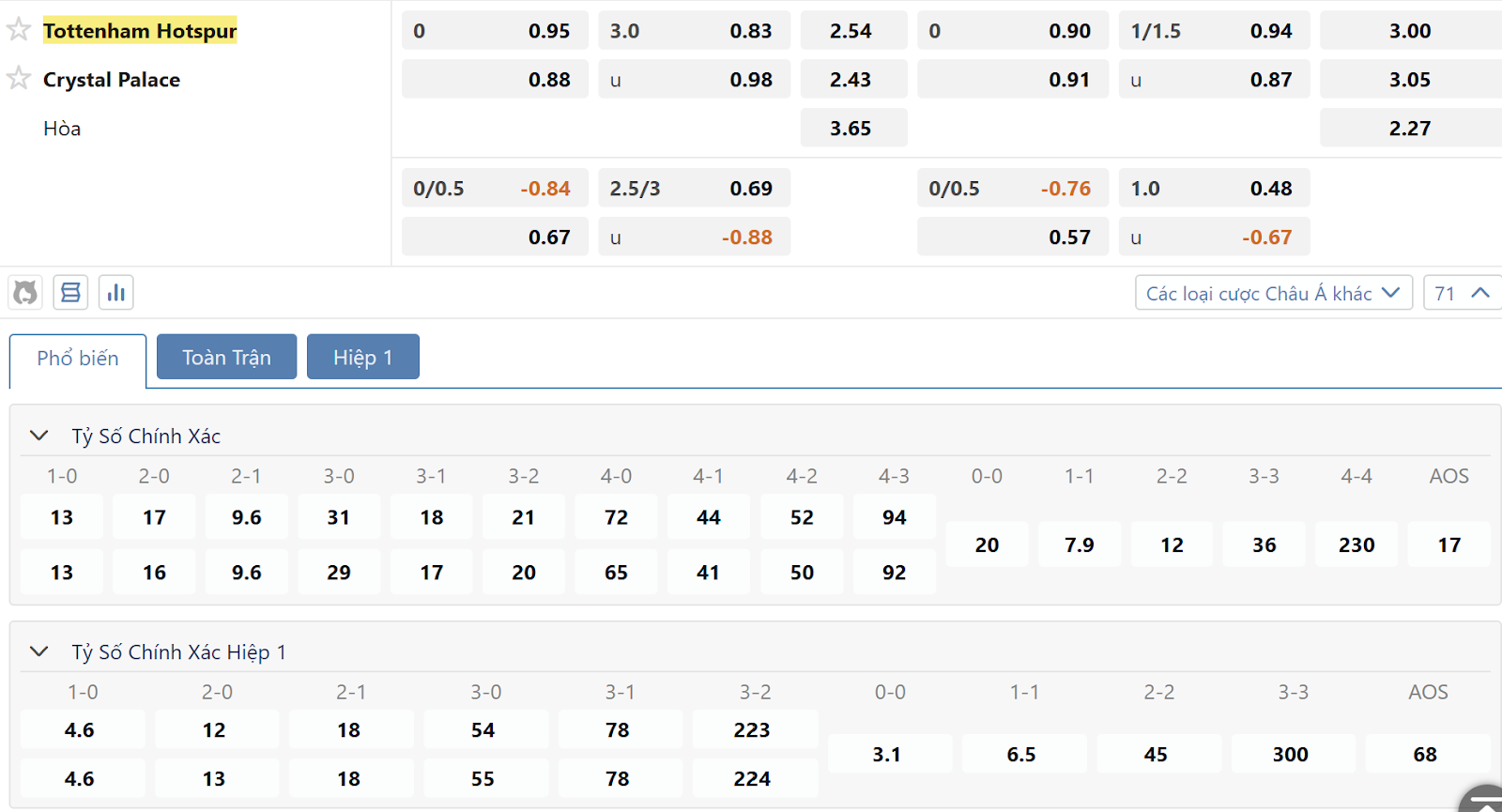This screenshot has width=1502, height=812.
Task: Open the Tottenham Hotspur team name
Action: 140,31
